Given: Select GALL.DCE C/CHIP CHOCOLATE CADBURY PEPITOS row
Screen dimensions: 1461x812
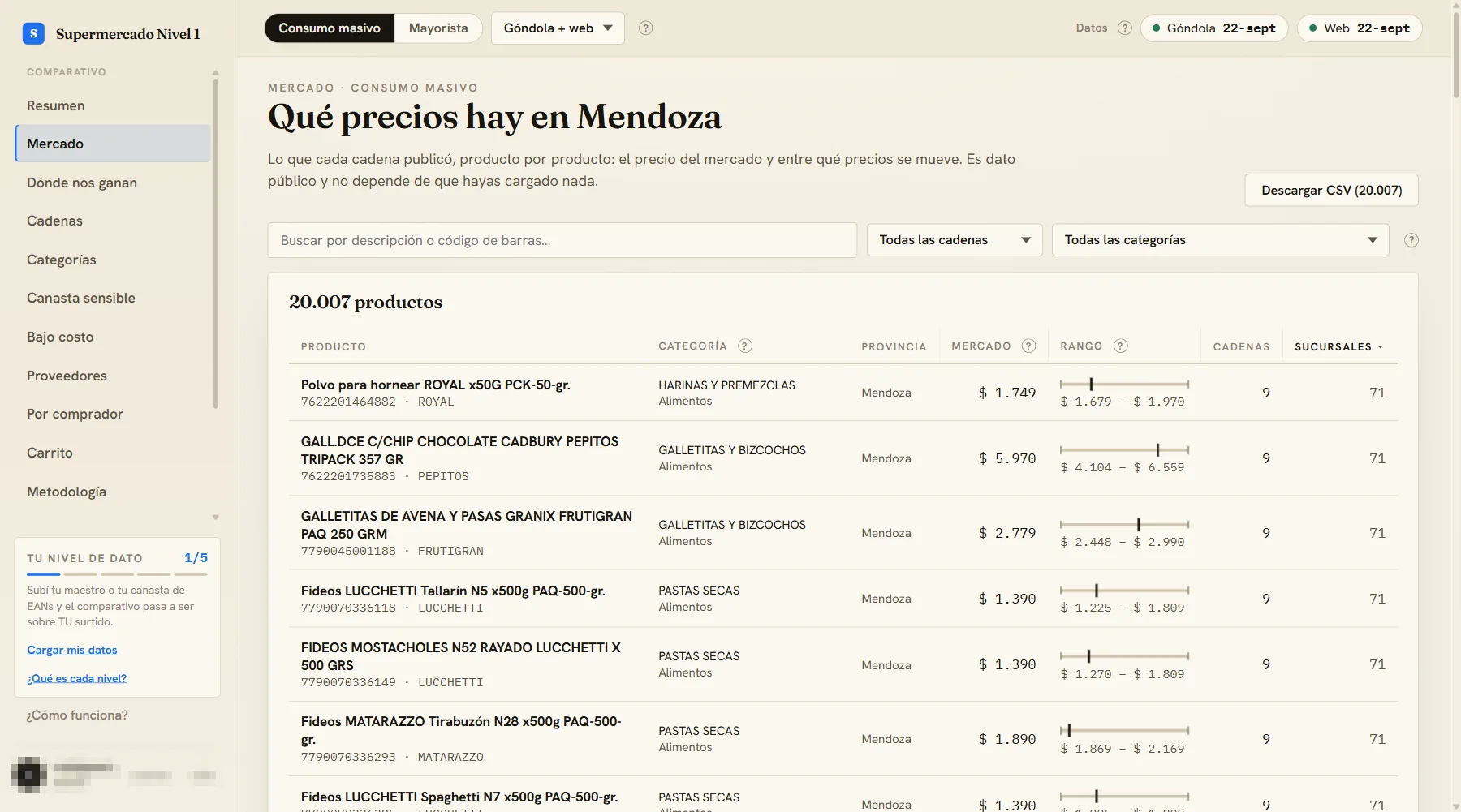Looking at the screenshot, I should click(x=843, y=458).
